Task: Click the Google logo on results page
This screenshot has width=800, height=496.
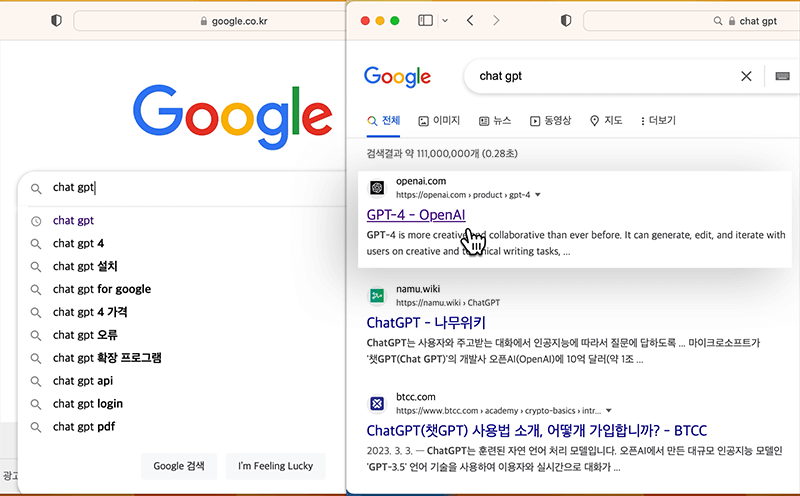Action: (397, 77)
